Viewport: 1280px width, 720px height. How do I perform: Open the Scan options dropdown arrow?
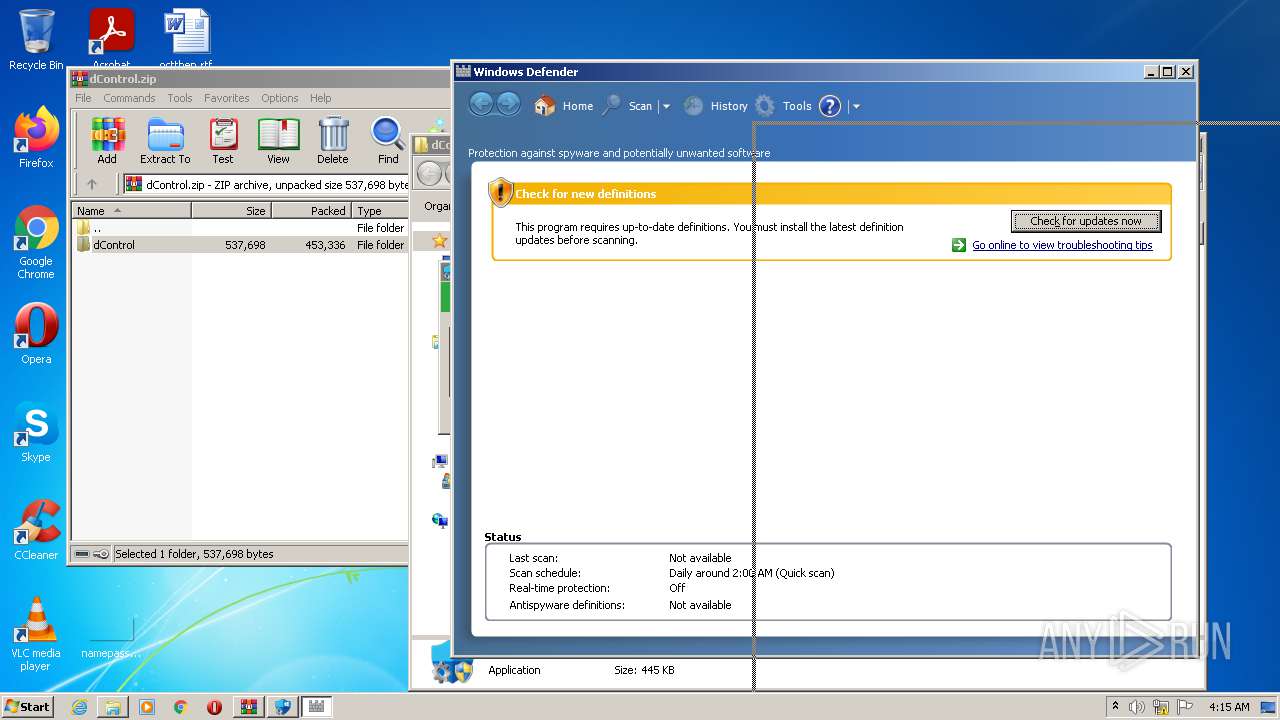click(666, 106)
